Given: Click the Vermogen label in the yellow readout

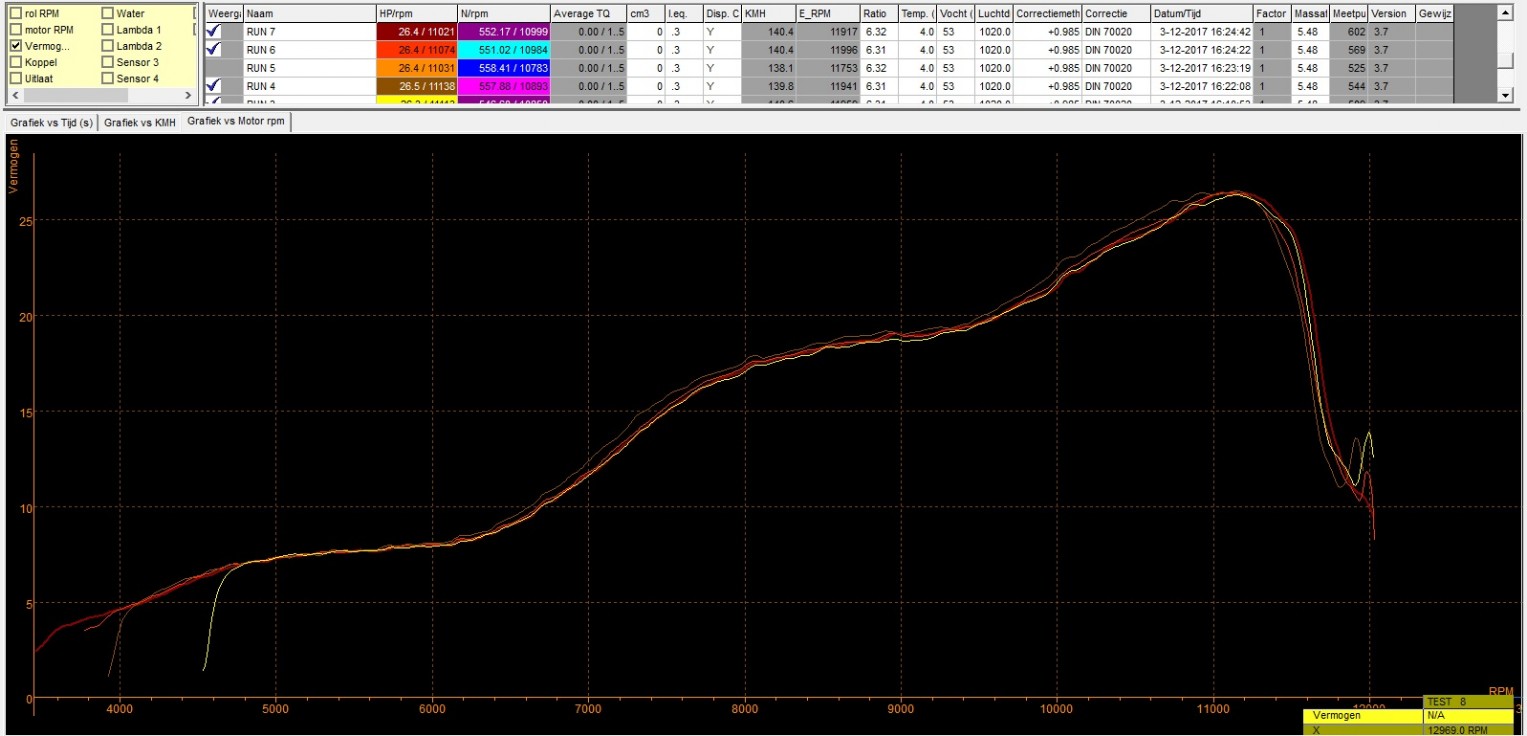Looking at the screenshot, I should point(1337,716).
